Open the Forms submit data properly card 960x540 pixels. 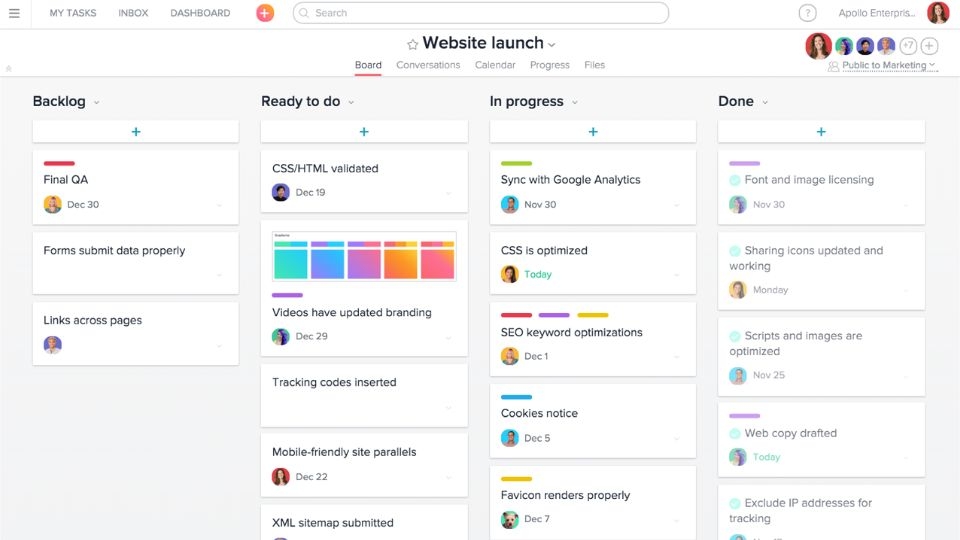click(x=136, y=263)
